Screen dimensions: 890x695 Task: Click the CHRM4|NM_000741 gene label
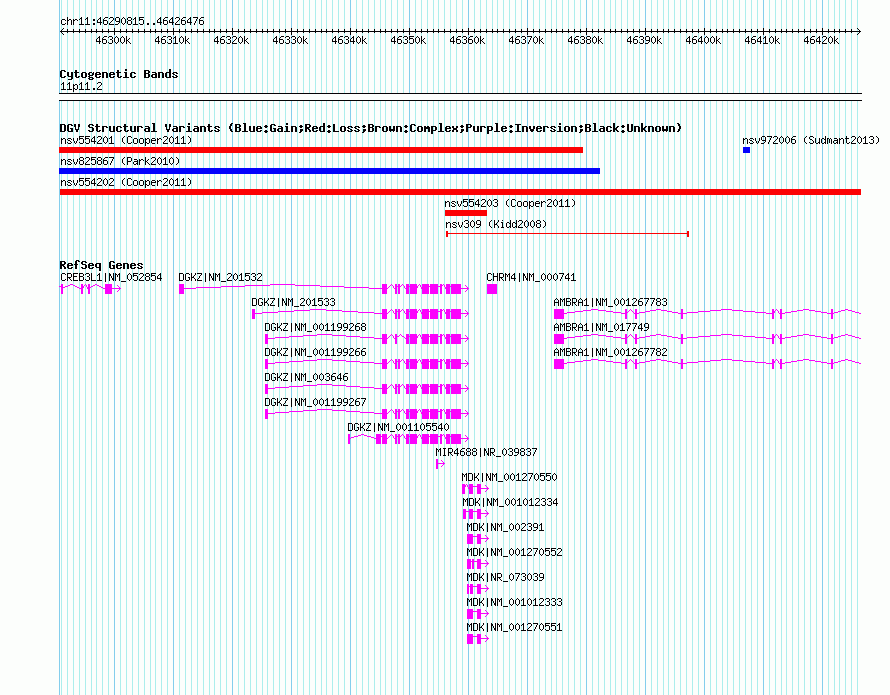[531, 277]
